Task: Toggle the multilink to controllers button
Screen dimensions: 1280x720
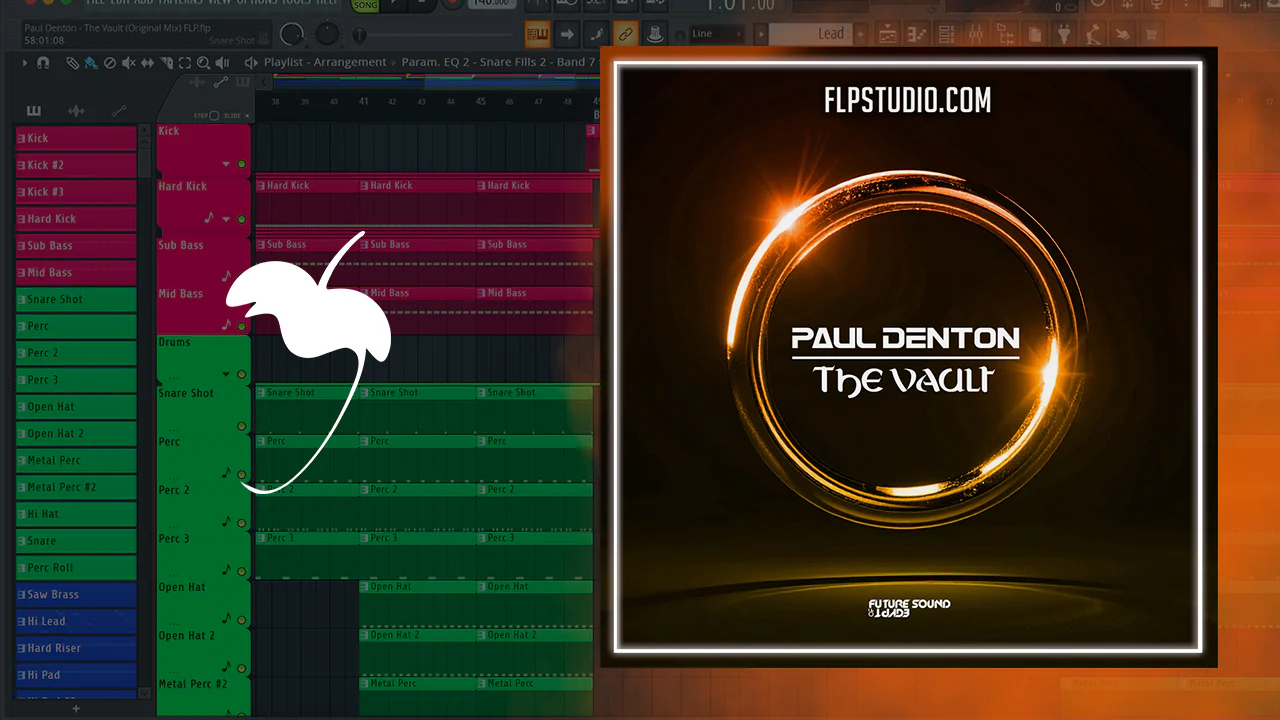Action: 626,35
